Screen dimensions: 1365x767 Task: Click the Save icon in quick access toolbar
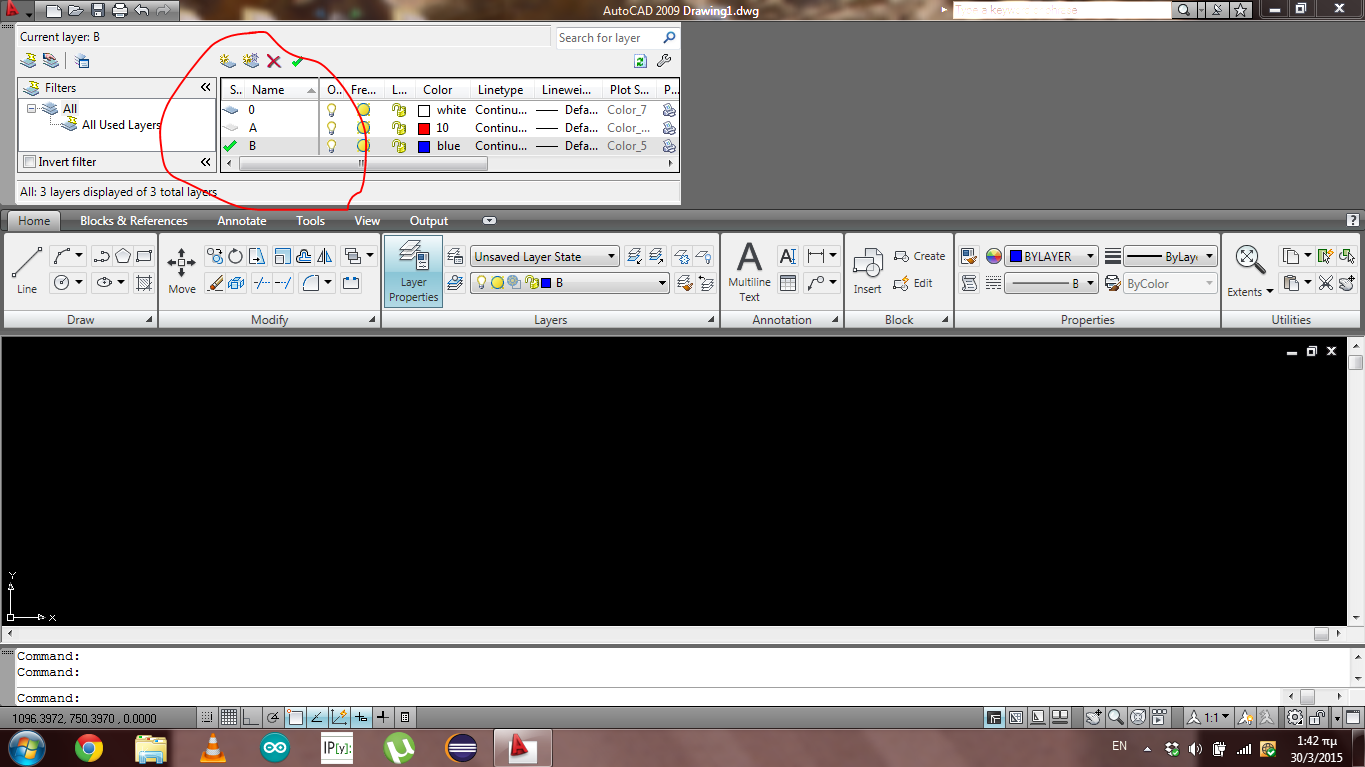(x=97, y=11)
